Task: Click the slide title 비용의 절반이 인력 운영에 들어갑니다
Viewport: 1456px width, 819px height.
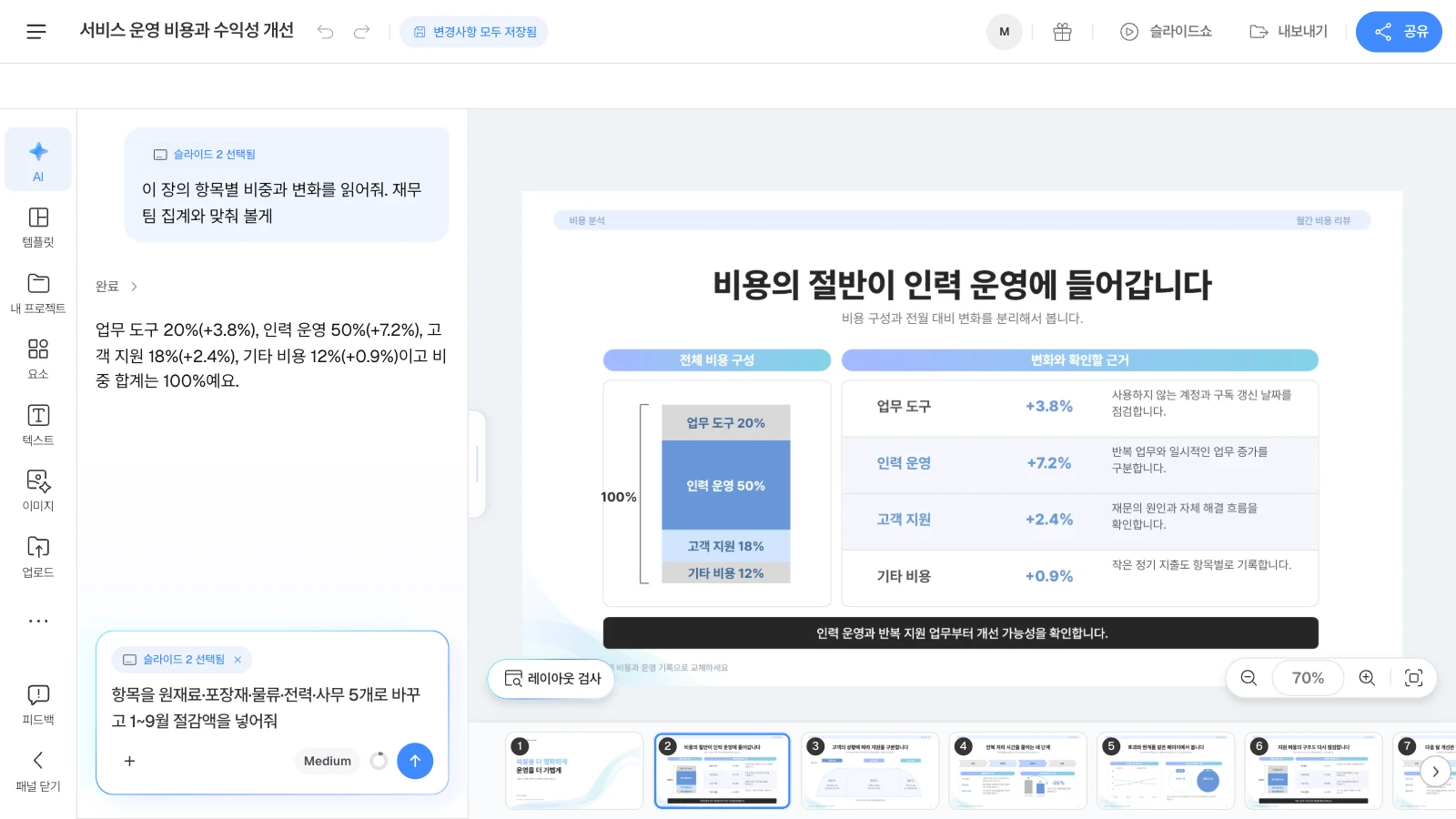Action: pos(962,285)
